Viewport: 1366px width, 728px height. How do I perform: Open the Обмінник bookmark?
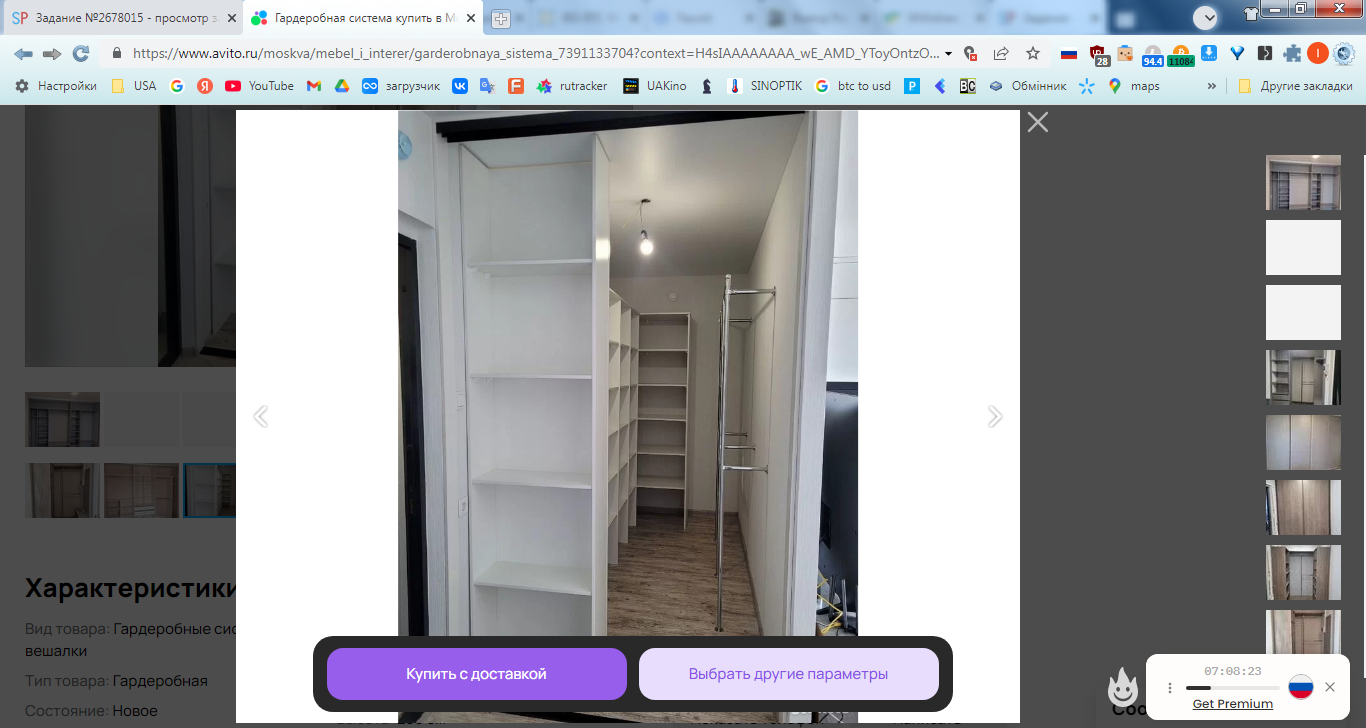tap(1027, 86)
